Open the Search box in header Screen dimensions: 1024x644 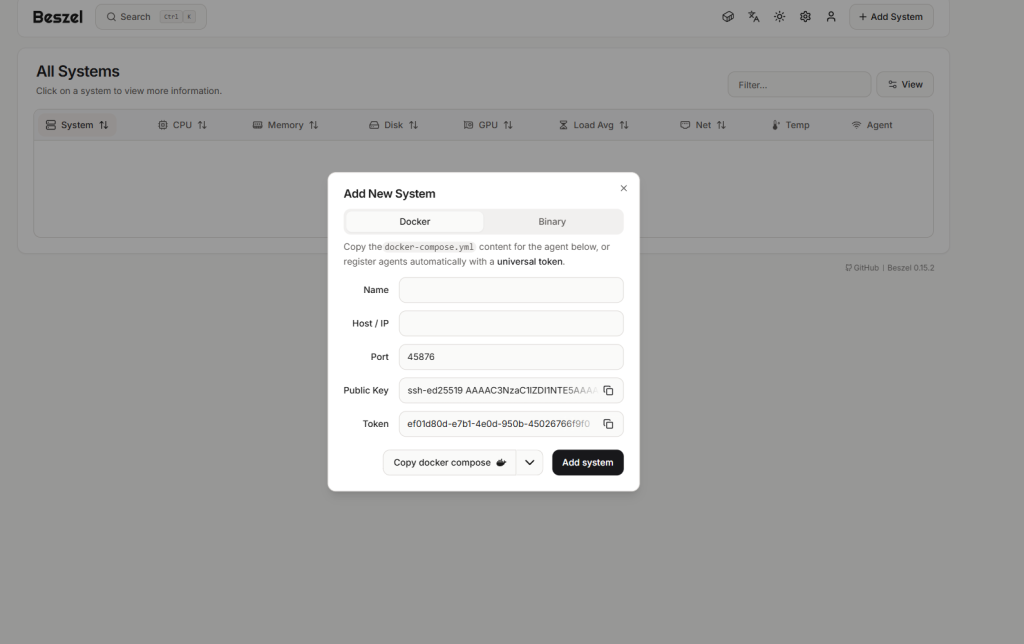tap(150, 17)
